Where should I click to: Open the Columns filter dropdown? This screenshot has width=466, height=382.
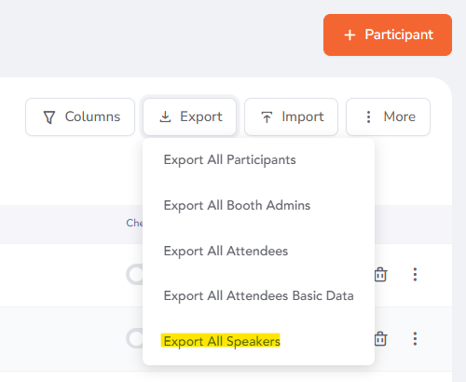80,117
